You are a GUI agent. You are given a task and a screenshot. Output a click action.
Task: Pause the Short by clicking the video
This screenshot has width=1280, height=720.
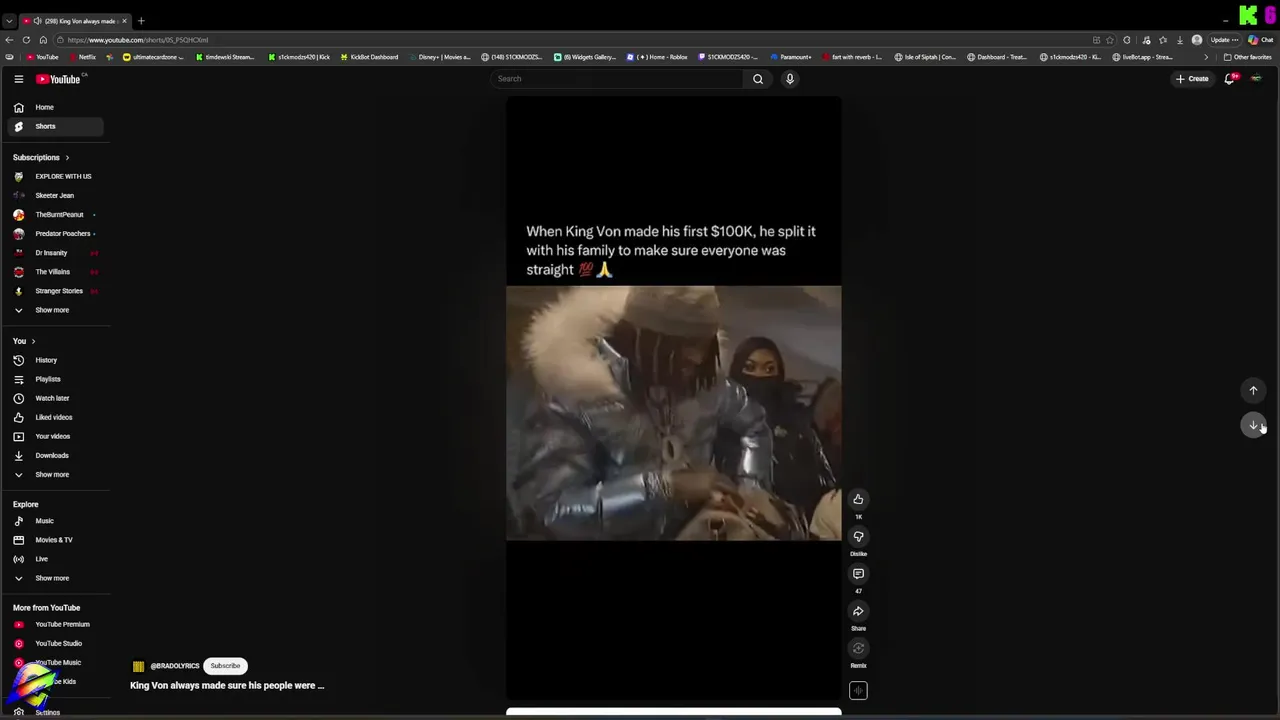point(673,400)
